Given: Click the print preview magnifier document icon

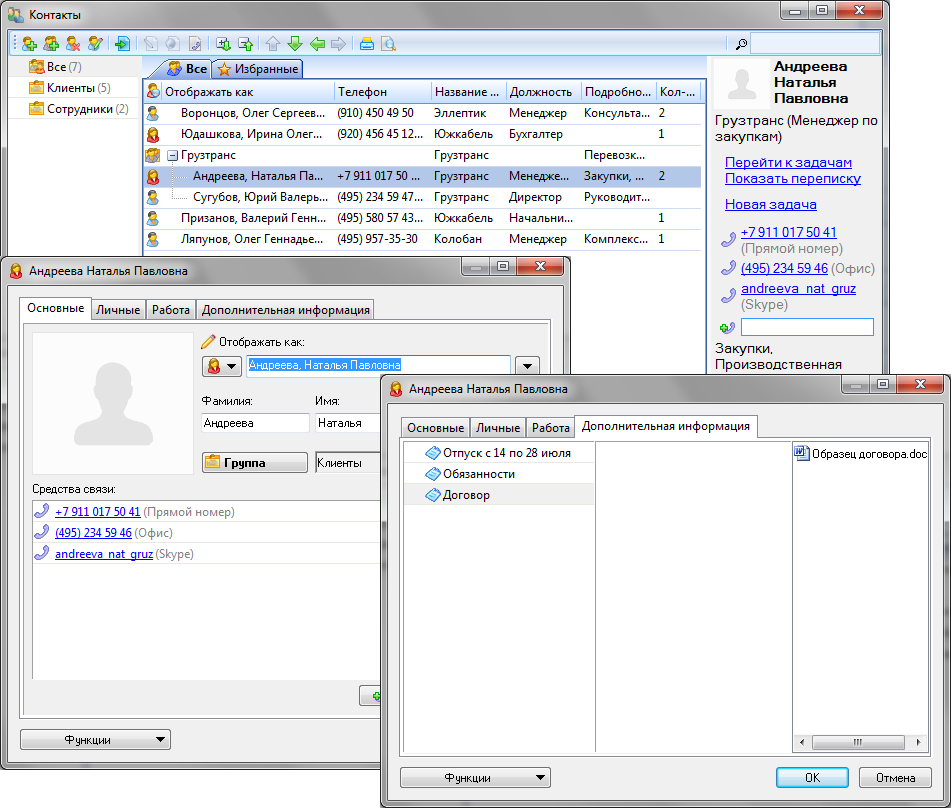Looking at the screenshot, I should (388, 44).
